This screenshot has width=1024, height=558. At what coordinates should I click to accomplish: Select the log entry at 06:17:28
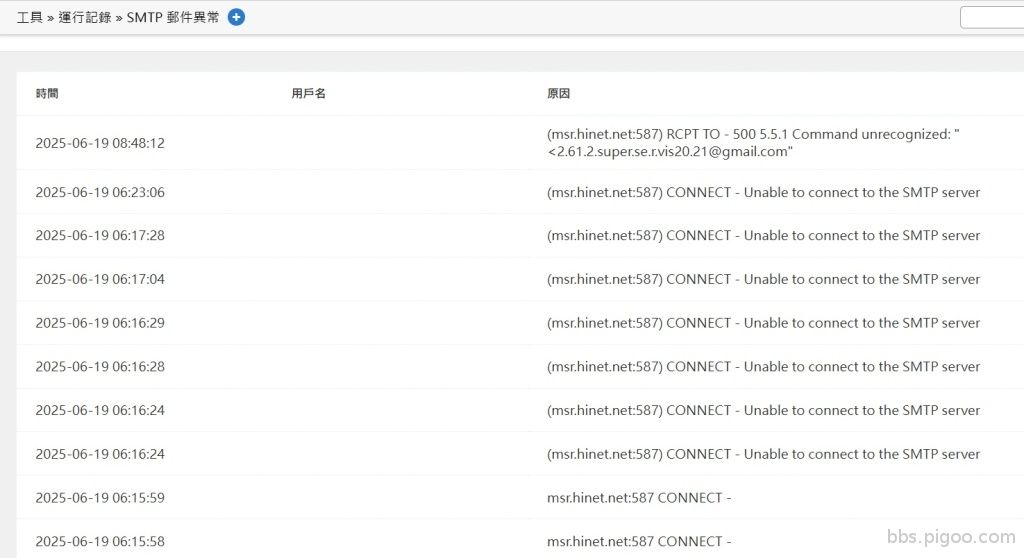(x=520, y=235)
